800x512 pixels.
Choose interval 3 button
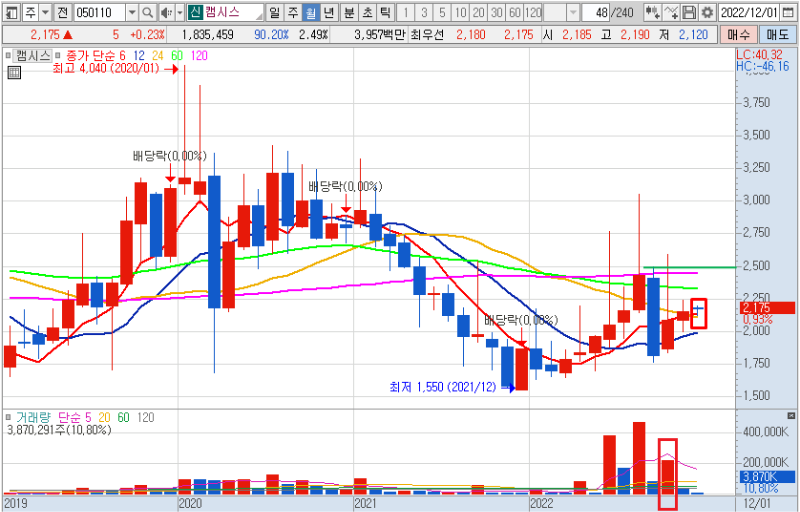[x=424, y=12]
